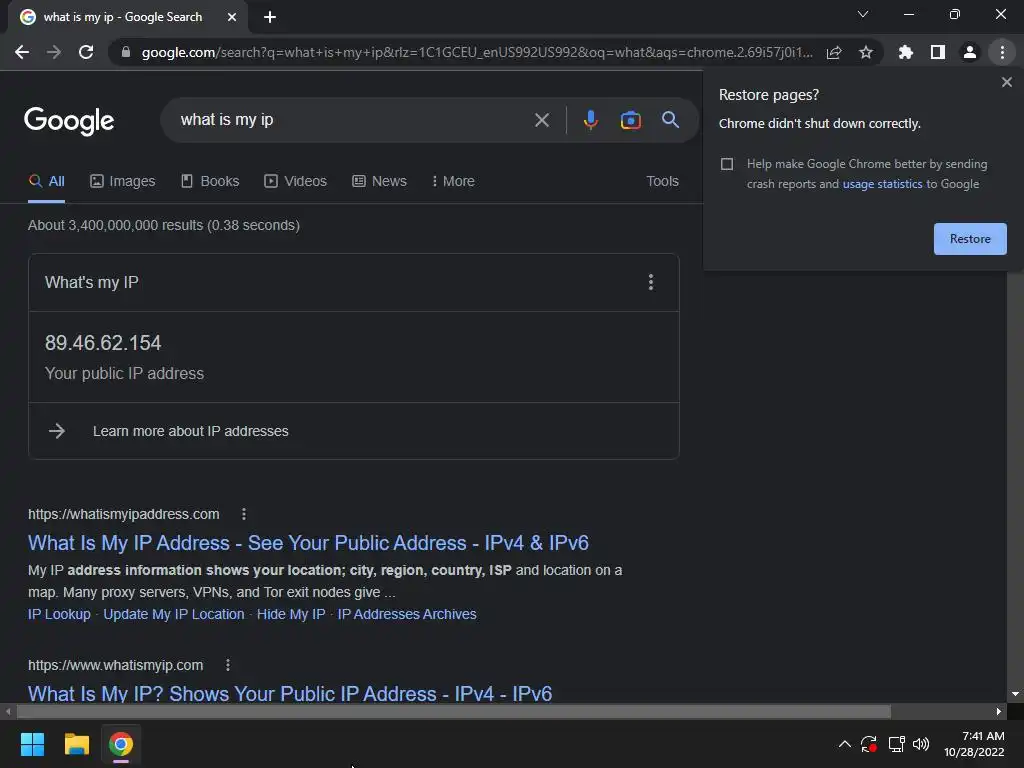
Task: Share this page using the share icon
Action: 834,52
